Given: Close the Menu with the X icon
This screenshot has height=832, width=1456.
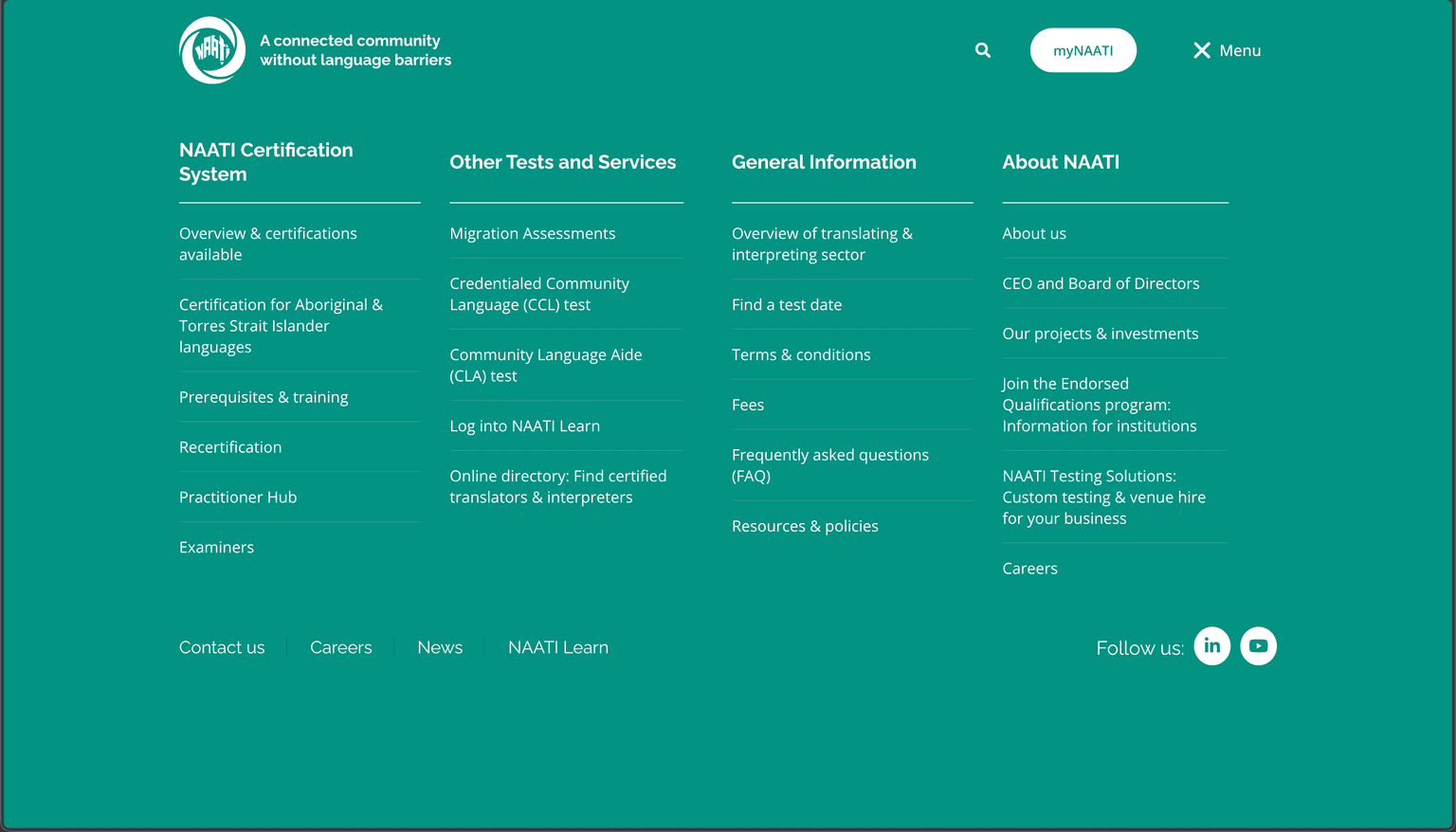Looking at the screenshot, I should point(1201,49).
